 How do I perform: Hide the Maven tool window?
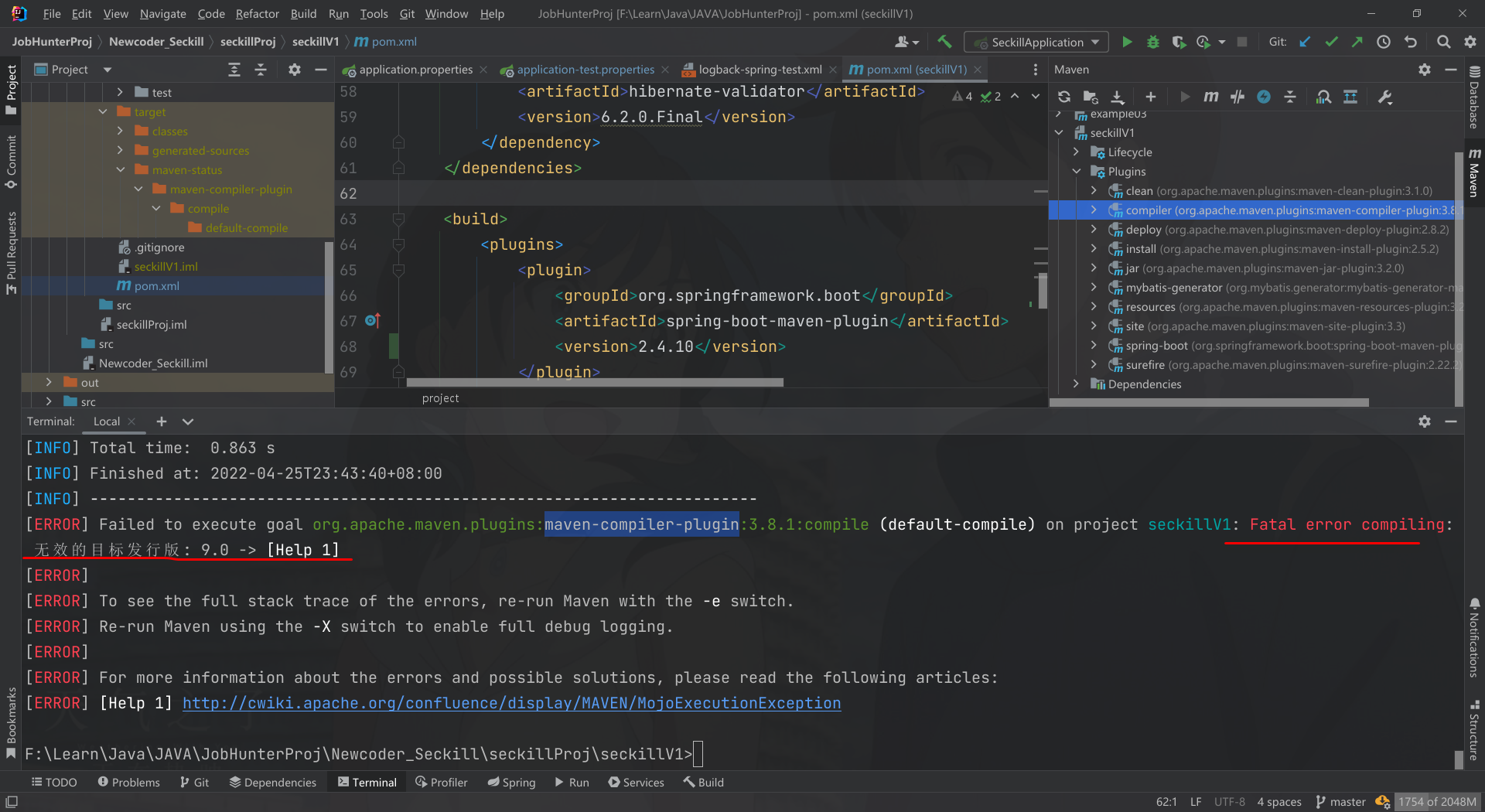1451,70
